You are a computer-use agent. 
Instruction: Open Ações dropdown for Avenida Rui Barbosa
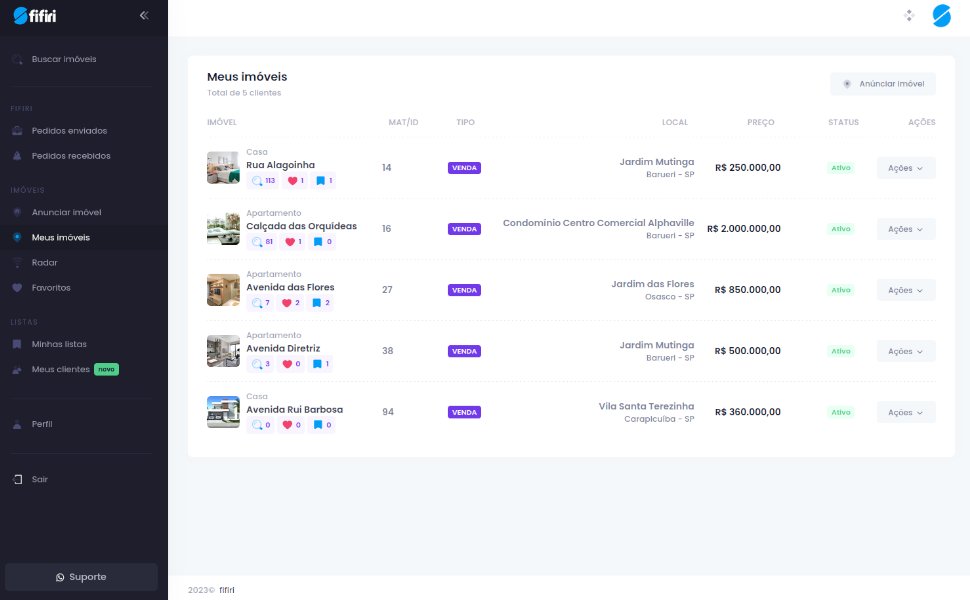906,412
